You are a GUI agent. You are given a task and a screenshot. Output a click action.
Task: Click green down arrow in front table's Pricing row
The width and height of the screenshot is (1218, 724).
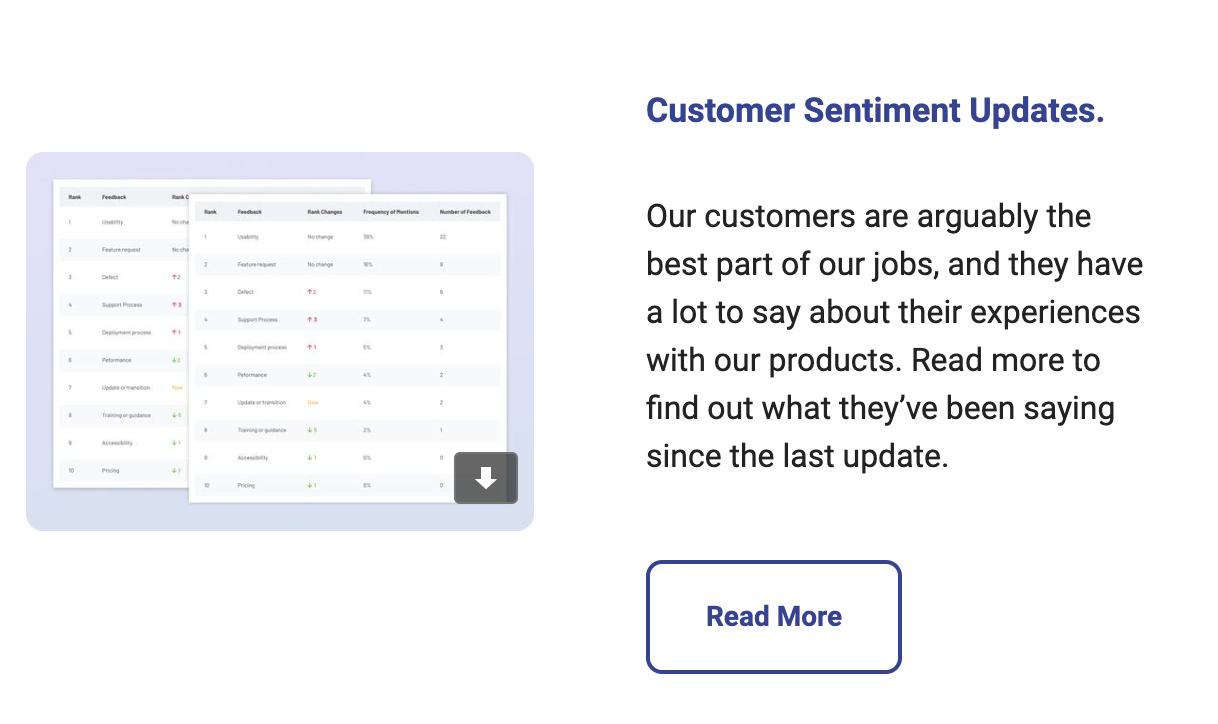[x=310, y=485]
